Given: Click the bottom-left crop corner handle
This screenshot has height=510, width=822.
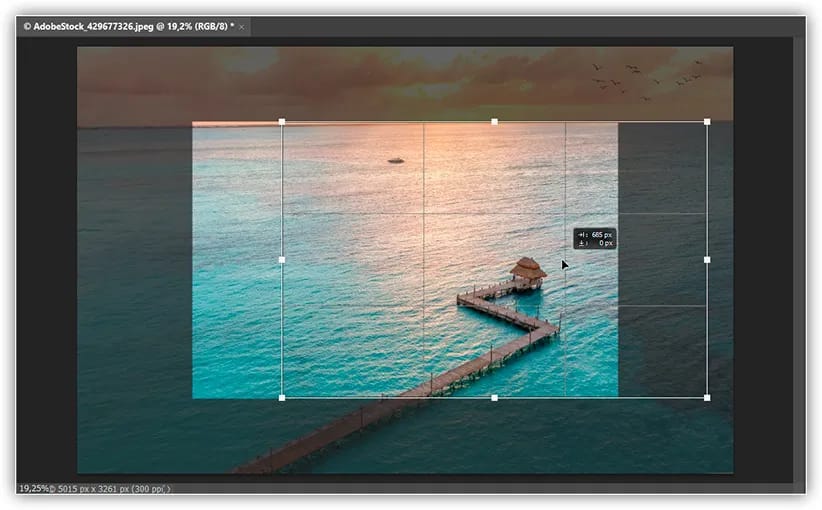Looking at the screenshot, I should (282, 398).
